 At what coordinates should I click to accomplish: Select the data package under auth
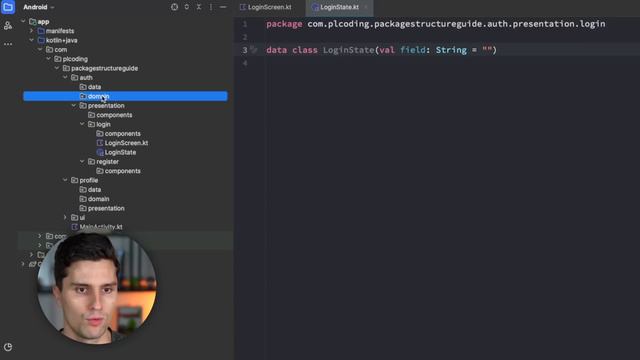click(90, 87)
